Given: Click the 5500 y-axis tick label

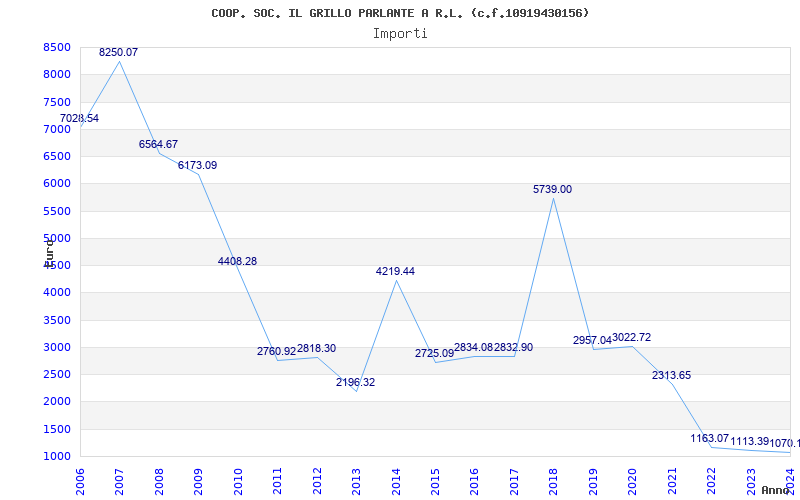Looking at the screenshot, I should (57, 211).
